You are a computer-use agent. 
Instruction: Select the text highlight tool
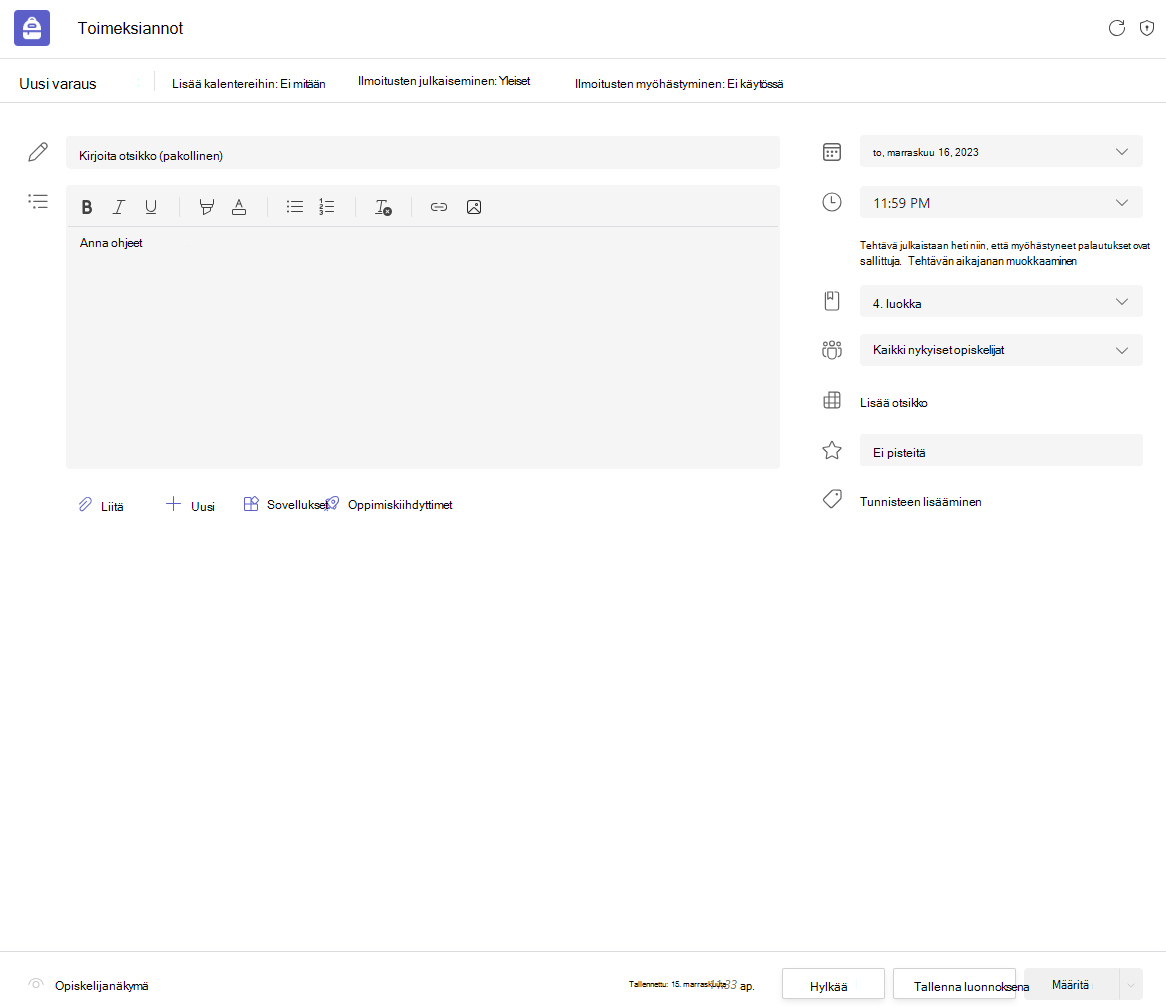[x=207, y=207]
